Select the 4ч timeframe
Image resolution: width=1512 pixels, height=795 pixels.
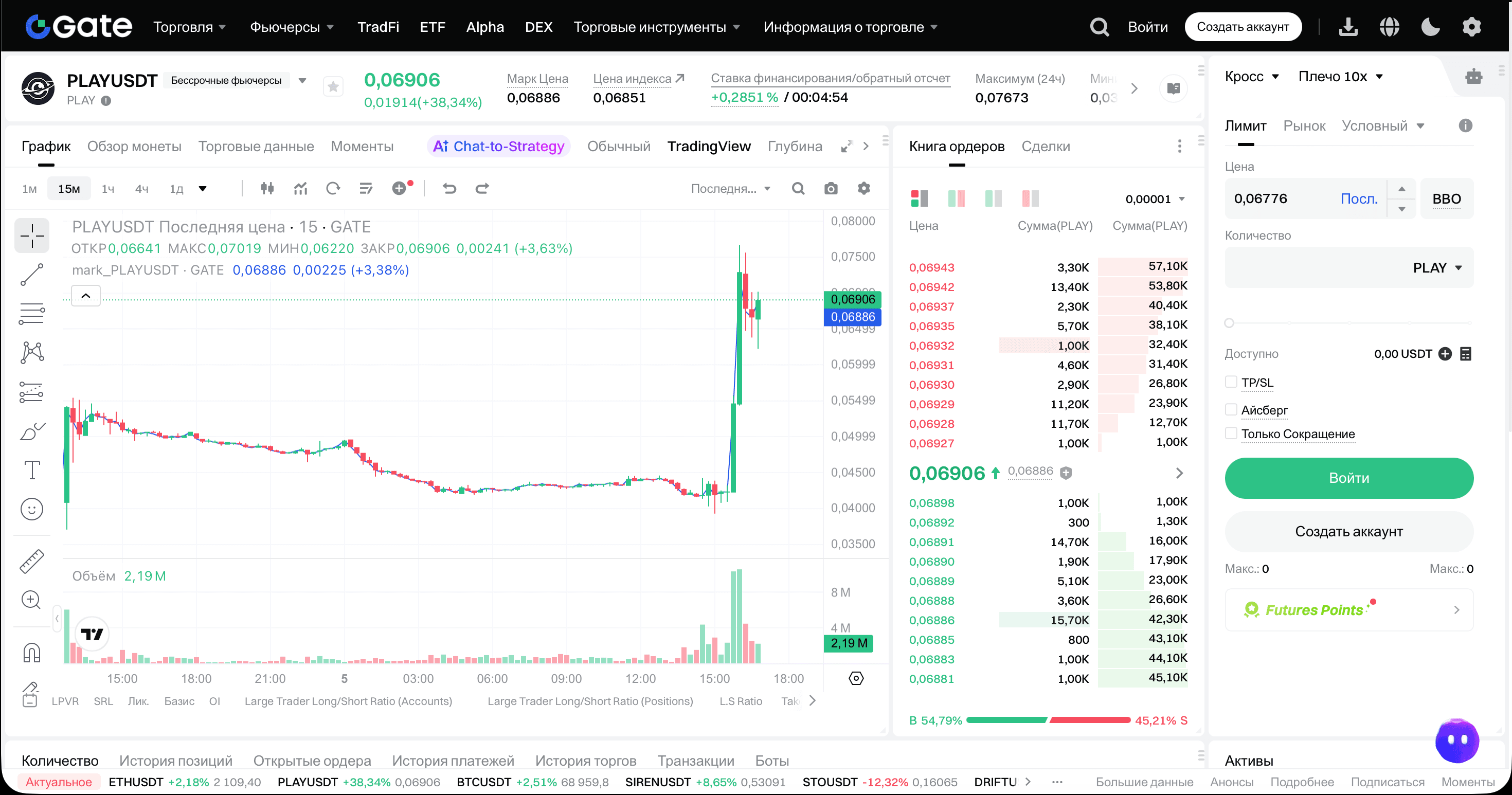[141, 189]
